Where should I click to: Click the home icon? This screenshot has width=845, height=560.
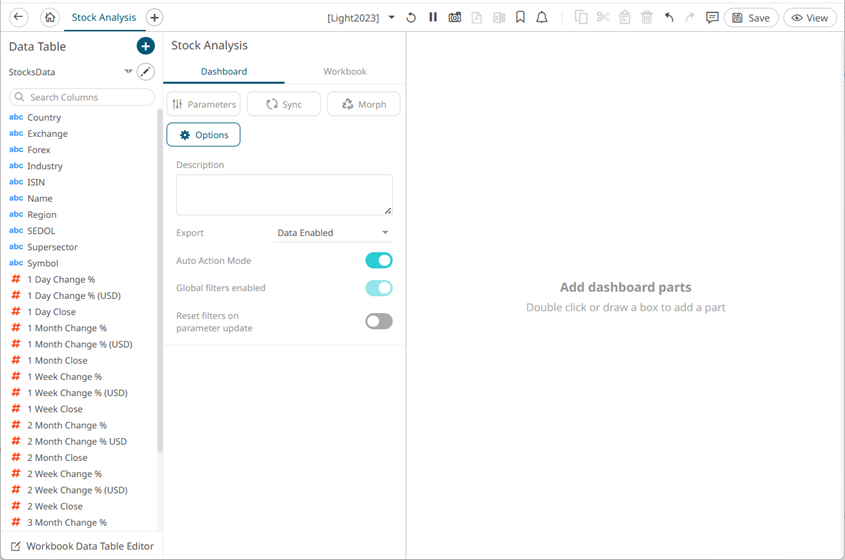(50, 17)
